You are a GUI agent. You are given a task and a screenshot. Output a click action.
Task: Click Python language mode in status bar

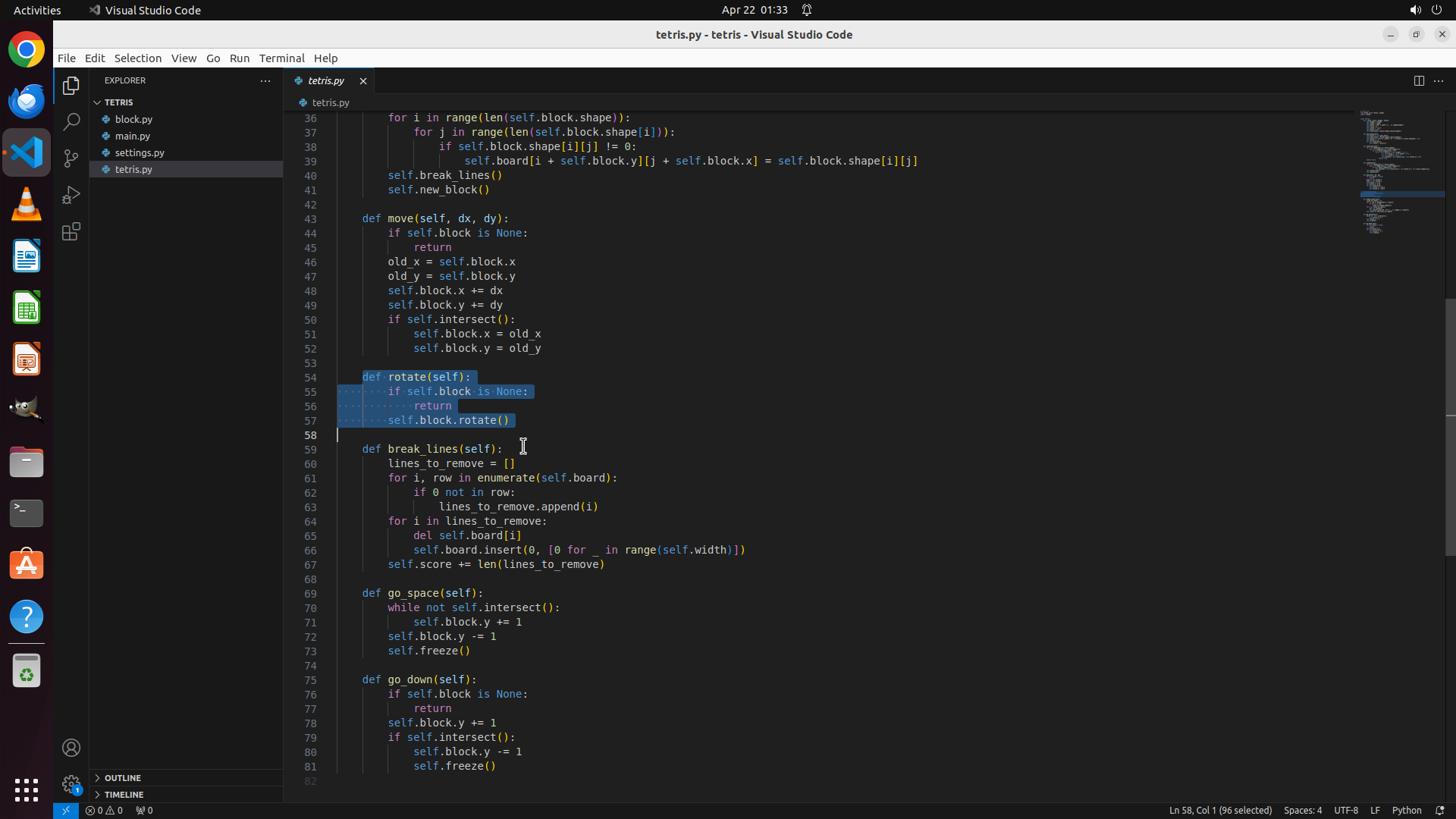(1406, 810)
